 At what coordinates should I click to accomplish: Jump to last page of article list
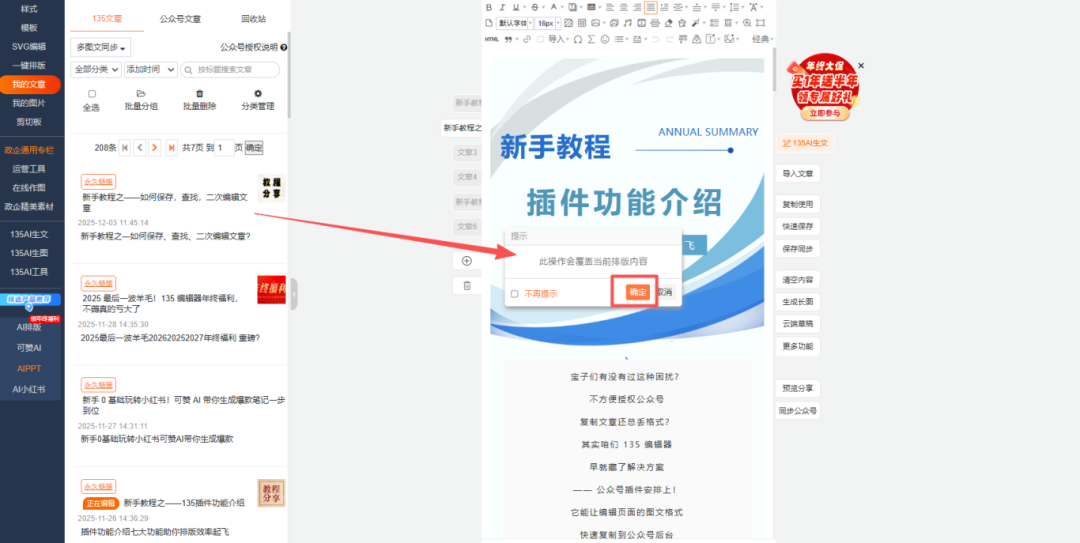click(172, 147)
